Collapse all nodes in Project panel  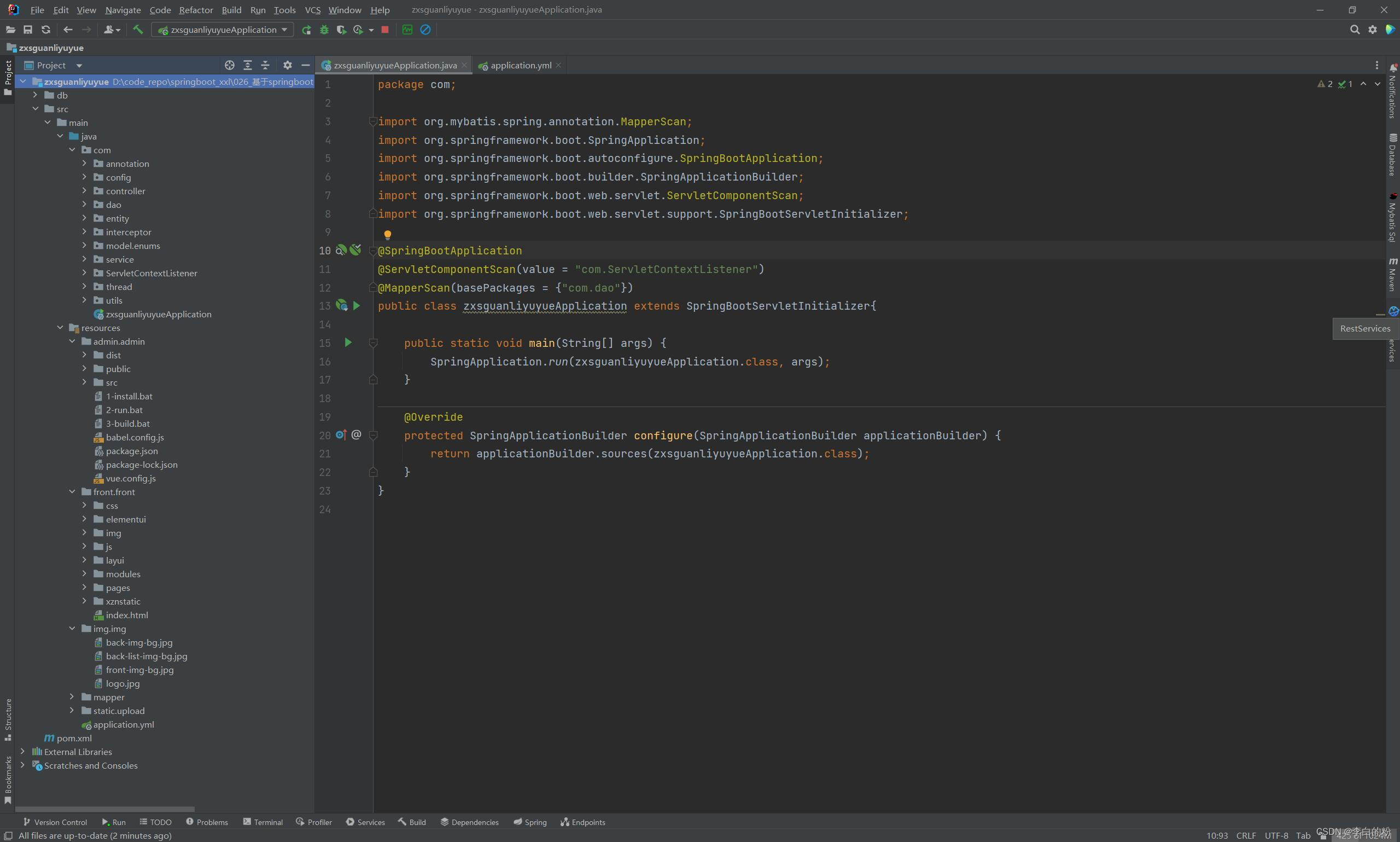point(265,65)
